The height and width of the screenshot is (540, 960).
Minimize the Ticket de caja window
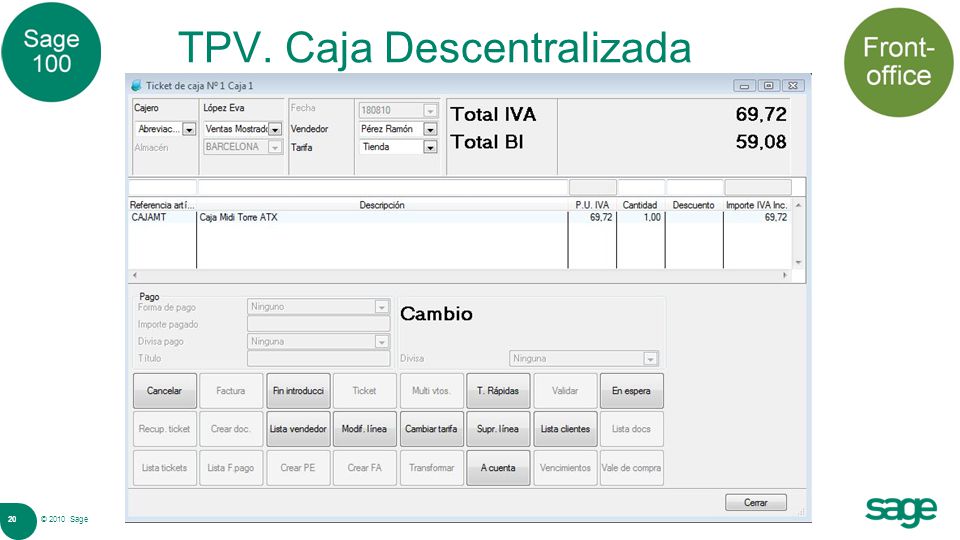click(744, 86)
